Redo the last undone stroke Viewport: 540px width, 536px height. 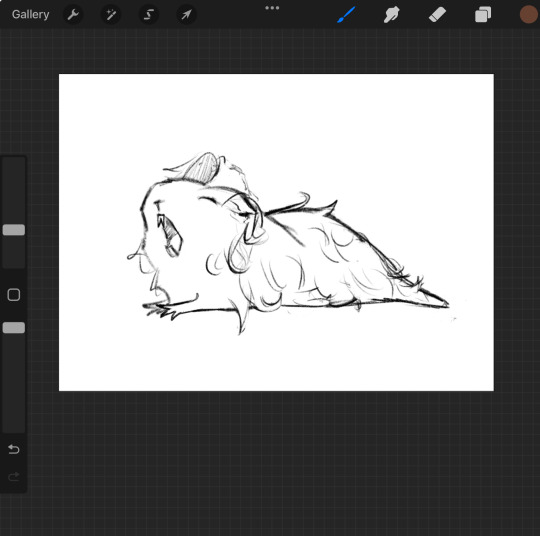tap(14, 477)
